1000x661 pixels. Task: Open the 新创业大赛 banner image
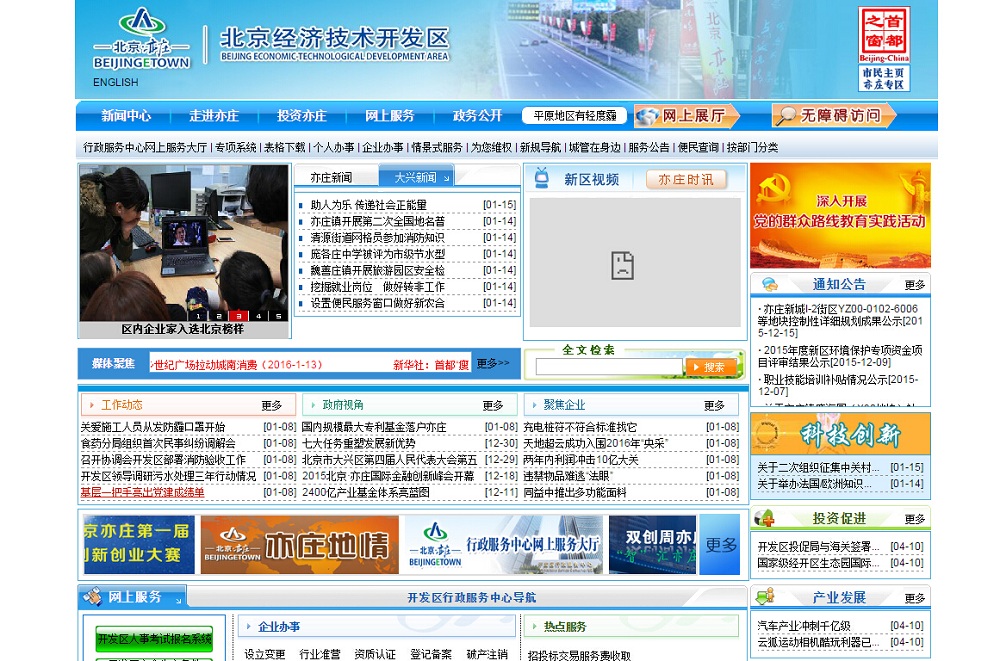[x=138, y=545]
